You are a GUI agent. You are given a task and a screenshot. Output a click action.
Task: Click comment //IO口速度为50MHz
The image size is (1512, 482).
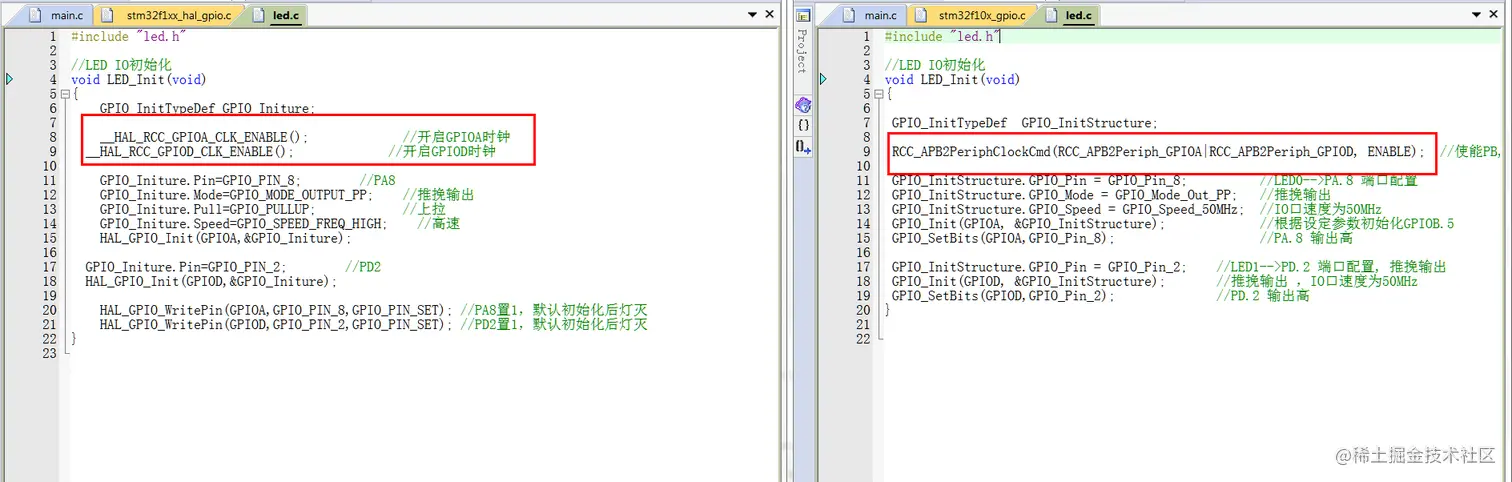click(x=1321, y=209)
